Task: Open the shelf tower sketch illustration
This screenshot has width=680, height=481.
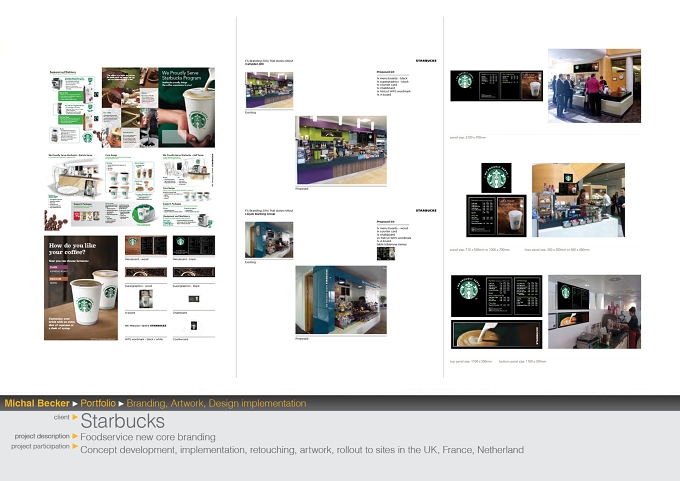Action: [x=188, y=170]
